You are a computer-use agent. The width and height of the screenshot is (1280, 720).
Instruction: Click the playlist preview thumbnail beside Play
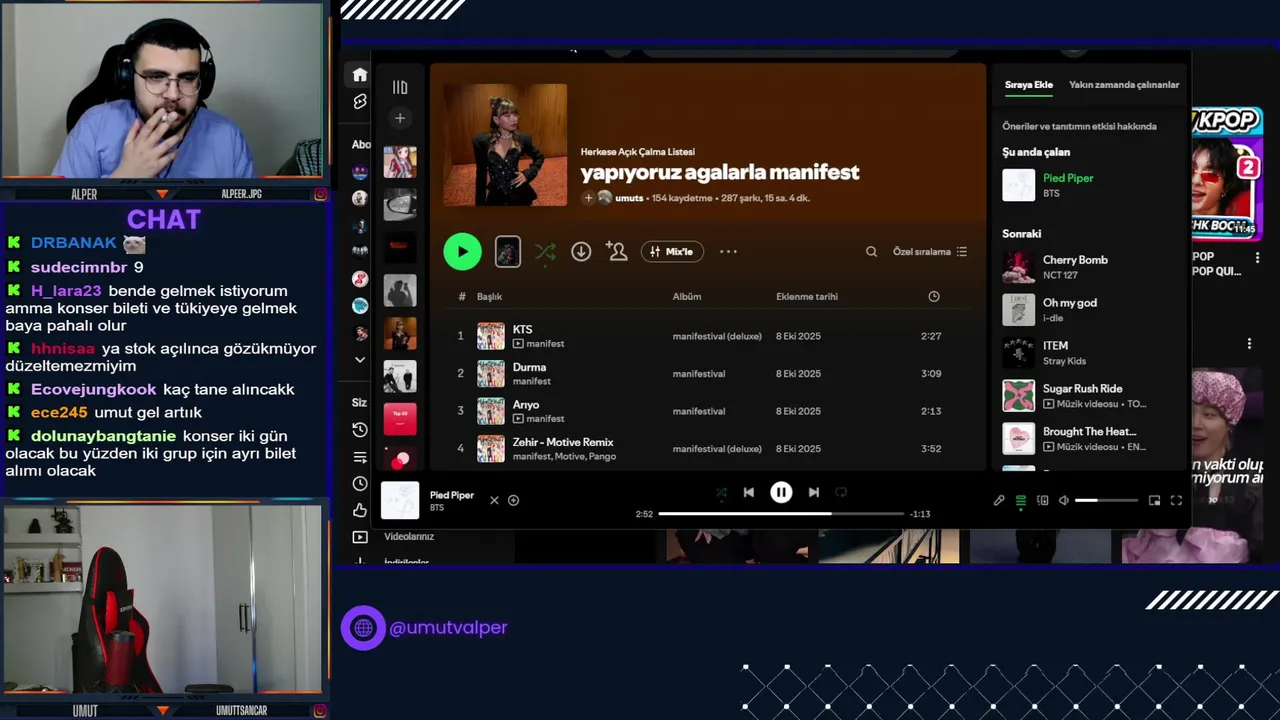(x=508, y=252)
